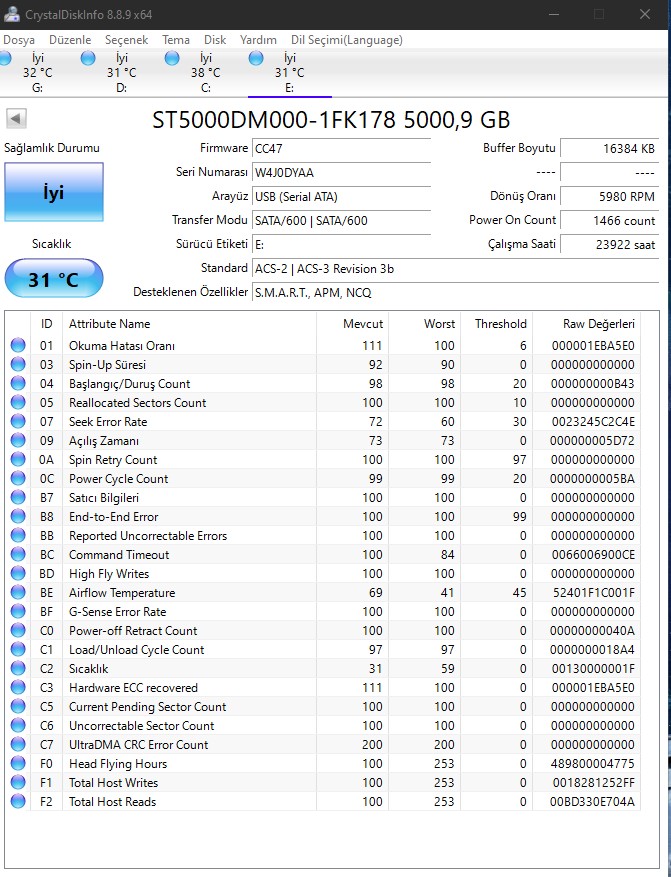Viewport: 671px width, 877px height.
Task: Click status orb for Command Timeout
Action: pos(18,554)
